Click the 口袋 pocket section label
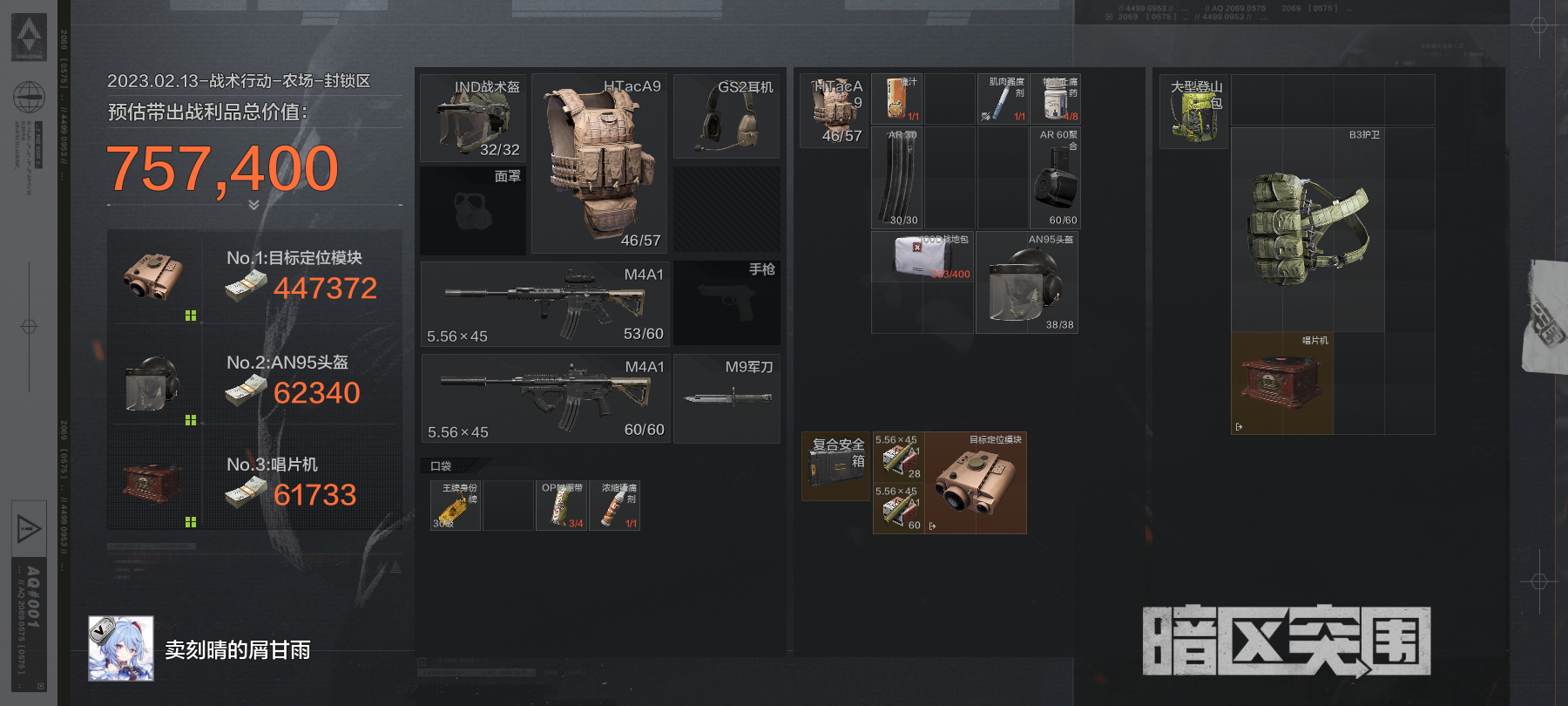 click(441, 466)
